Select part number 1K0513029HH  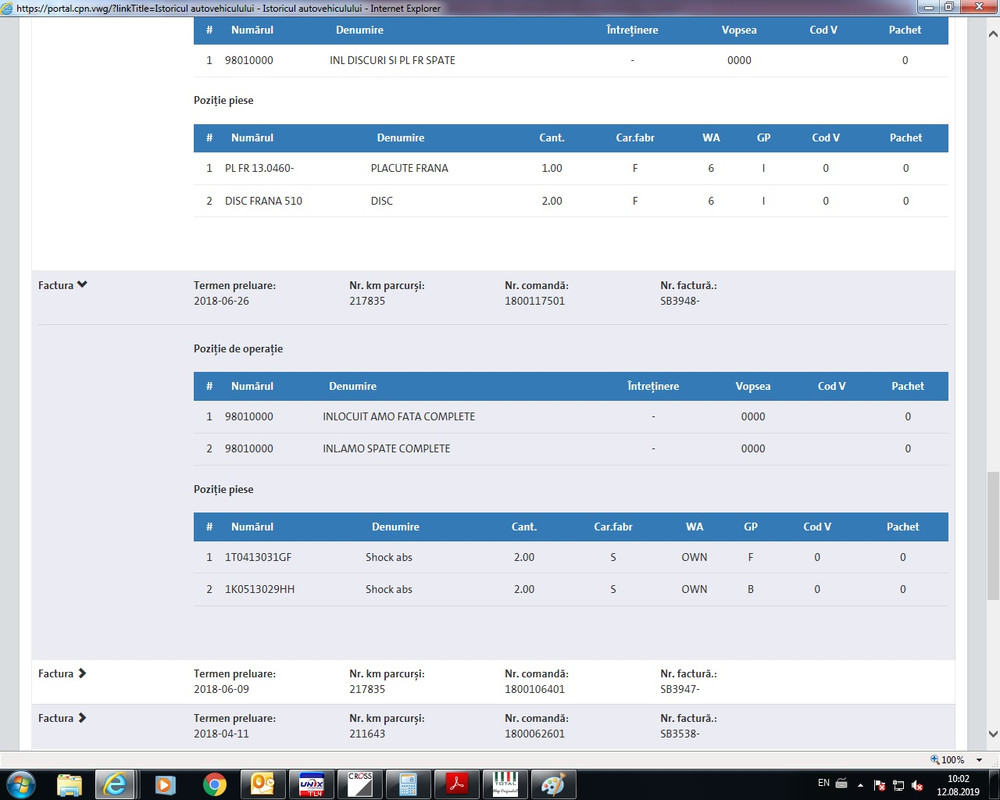point(260,589)
